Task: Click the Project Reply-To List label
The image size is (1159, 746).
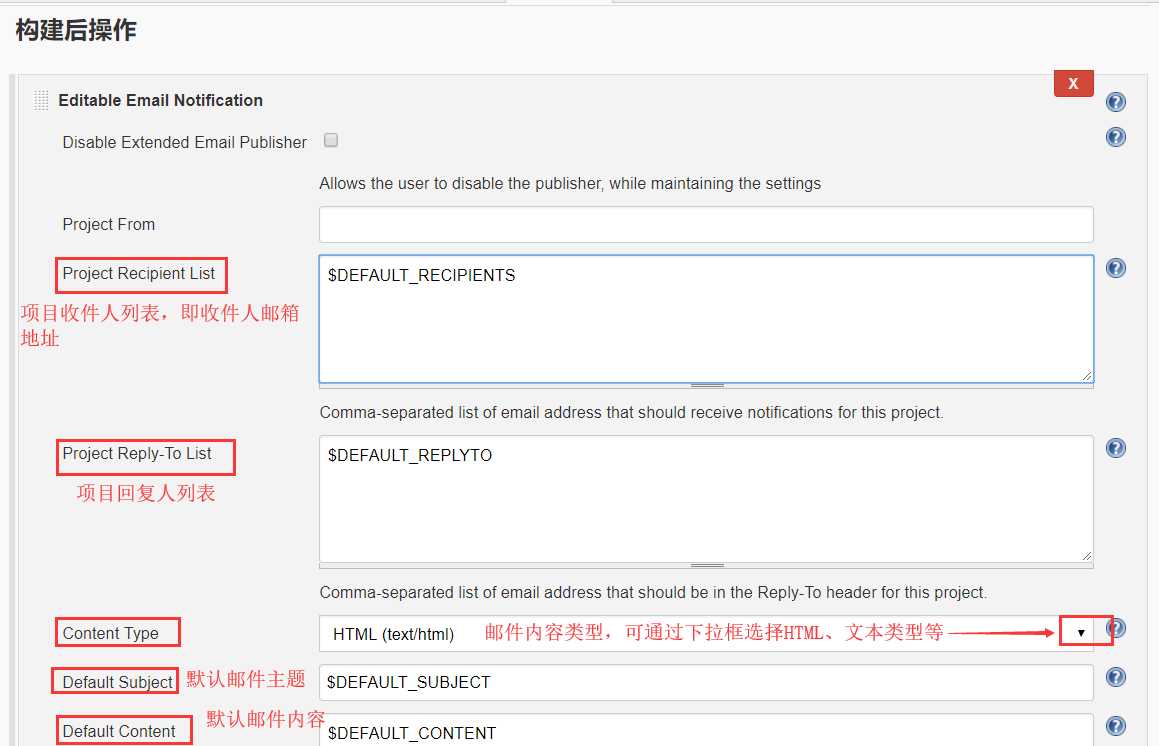Action: tap(137, 453)
